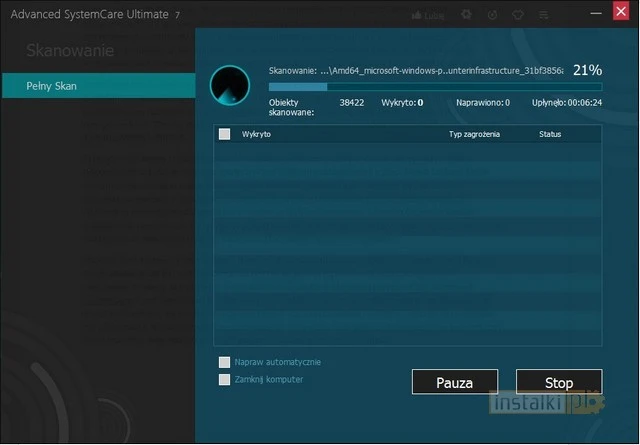Viewport: 640px width, 445px height.
Task: Sort by Status column header
Action: point(550,134)
